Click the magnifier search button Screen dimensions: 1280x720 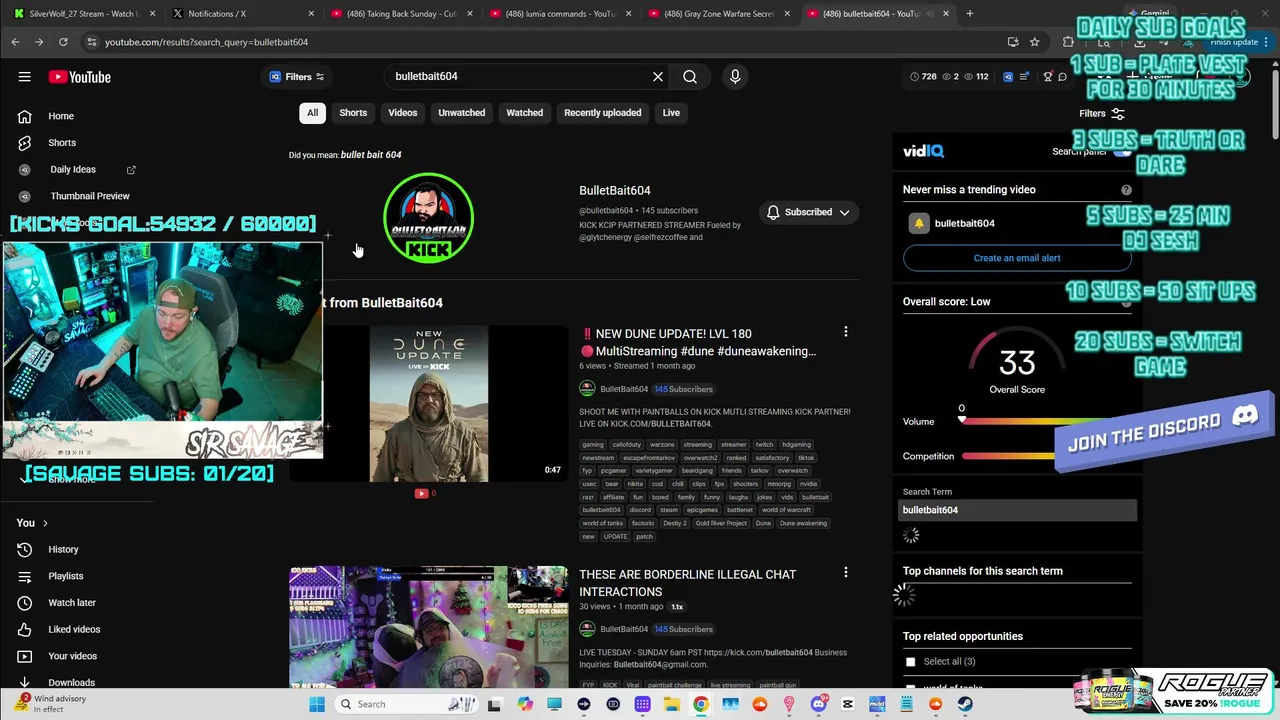point(690,77)
